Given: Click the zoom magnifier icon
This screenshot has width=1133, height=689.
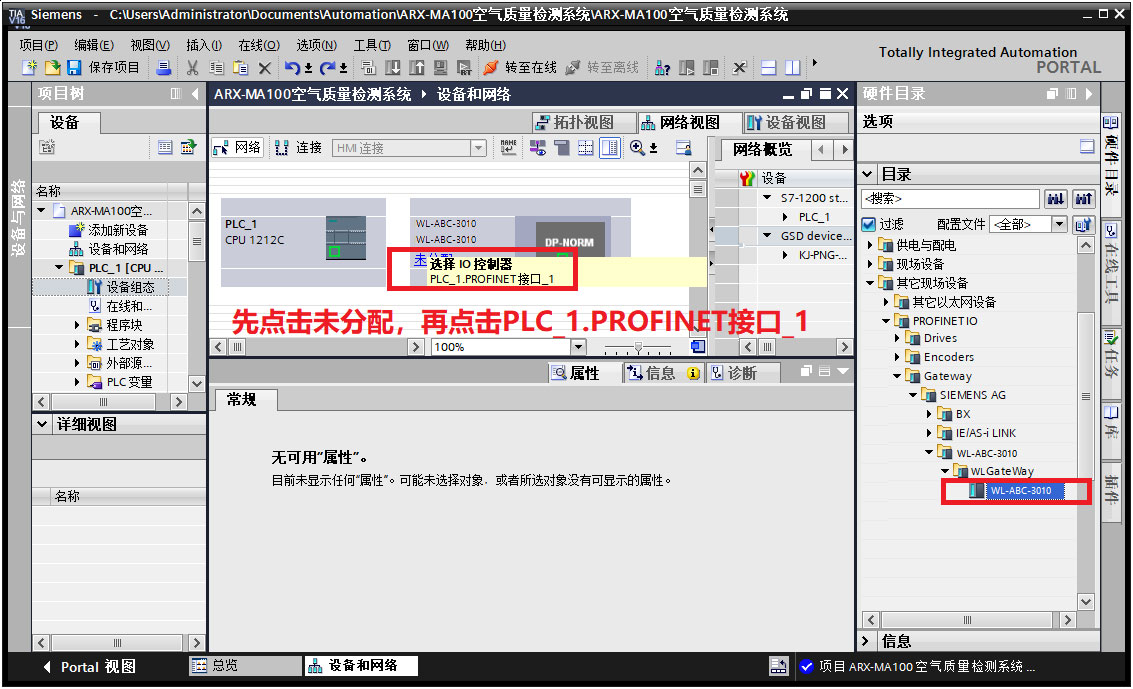Looking at the screenshot, I should tap(637, 147).
